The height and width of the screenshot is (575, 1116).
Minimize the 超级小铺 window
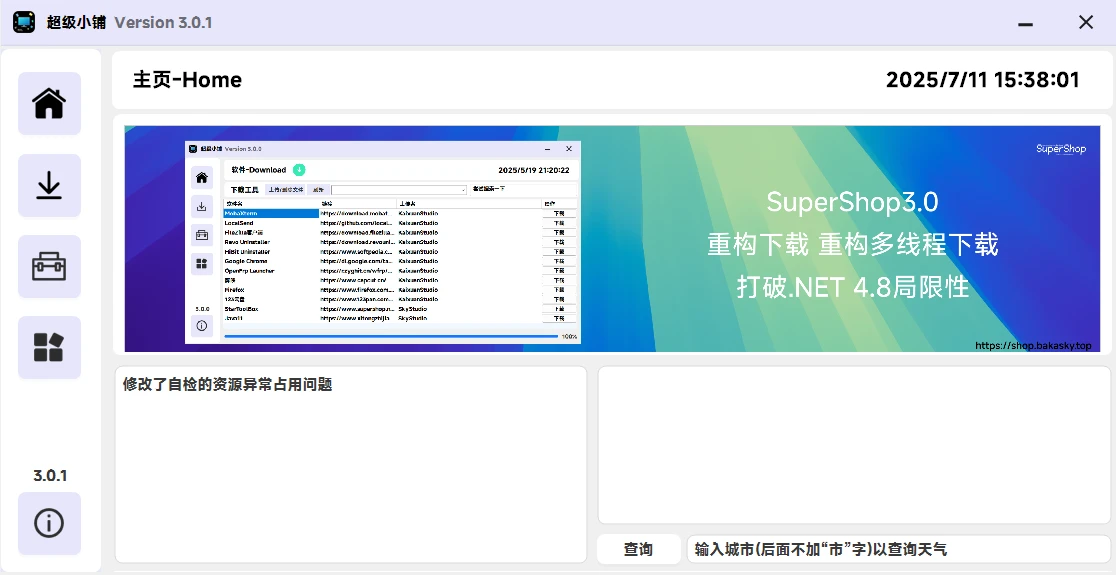click(1026, 23)
